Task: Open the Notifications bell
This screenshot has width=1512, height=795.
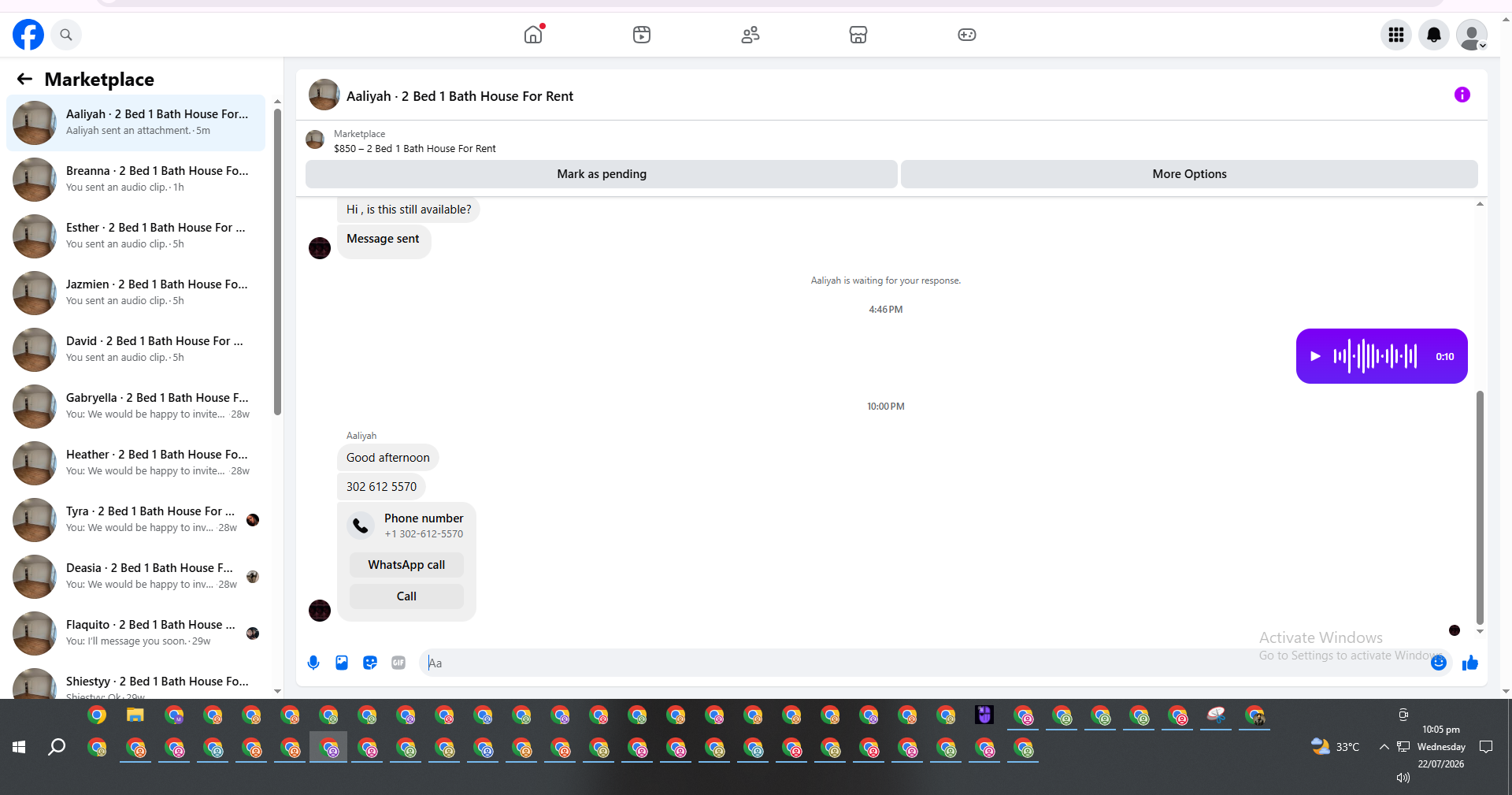Action: [1434, 35]
